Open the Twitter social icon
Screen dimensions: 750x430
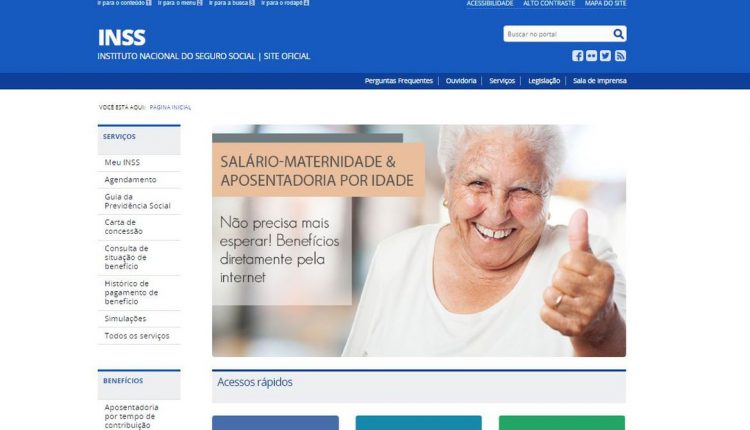click(x=605, y=56)
